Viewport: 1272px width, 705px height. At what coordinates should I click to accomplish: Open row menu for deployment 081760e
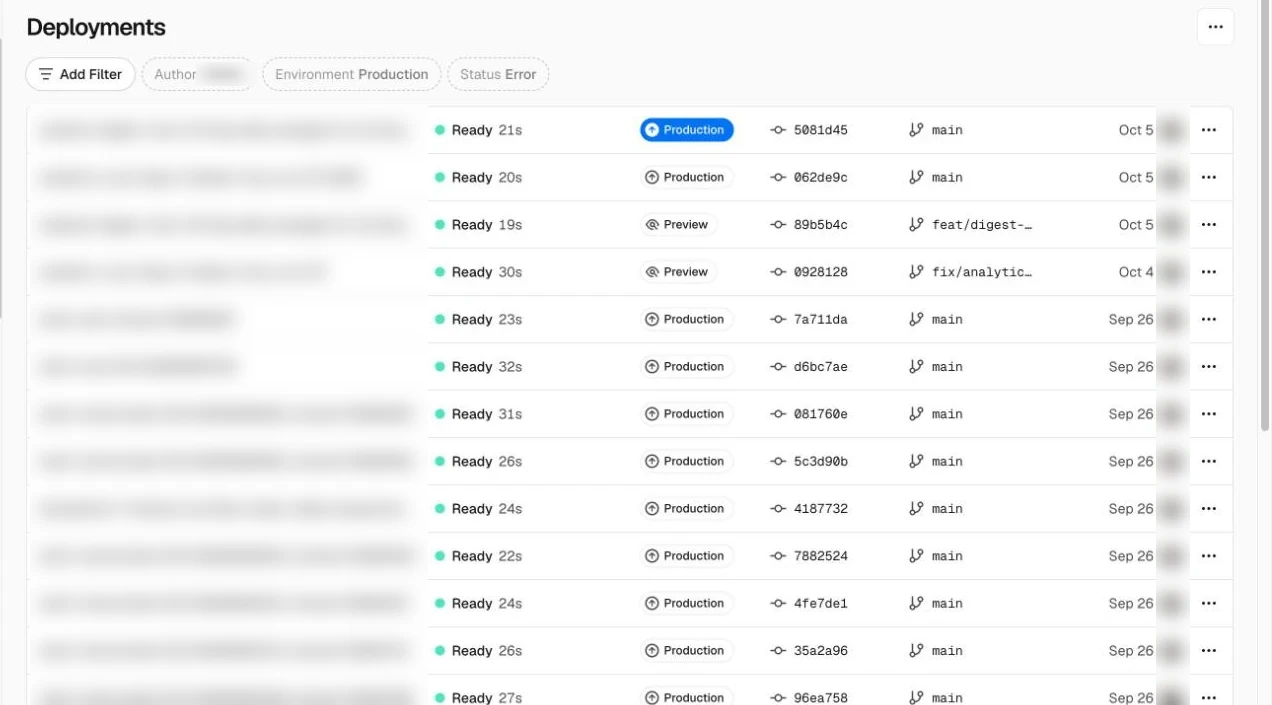coord(1209,414)
